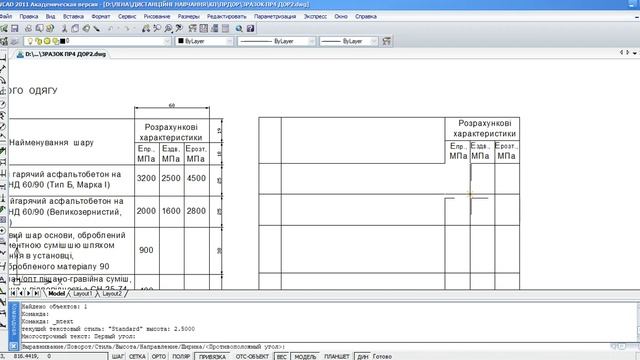Image resolution: width=640 pixels, height=360 pixels.
Task: Open the Tool Palettes window icon
Action: tap(215, 29)
